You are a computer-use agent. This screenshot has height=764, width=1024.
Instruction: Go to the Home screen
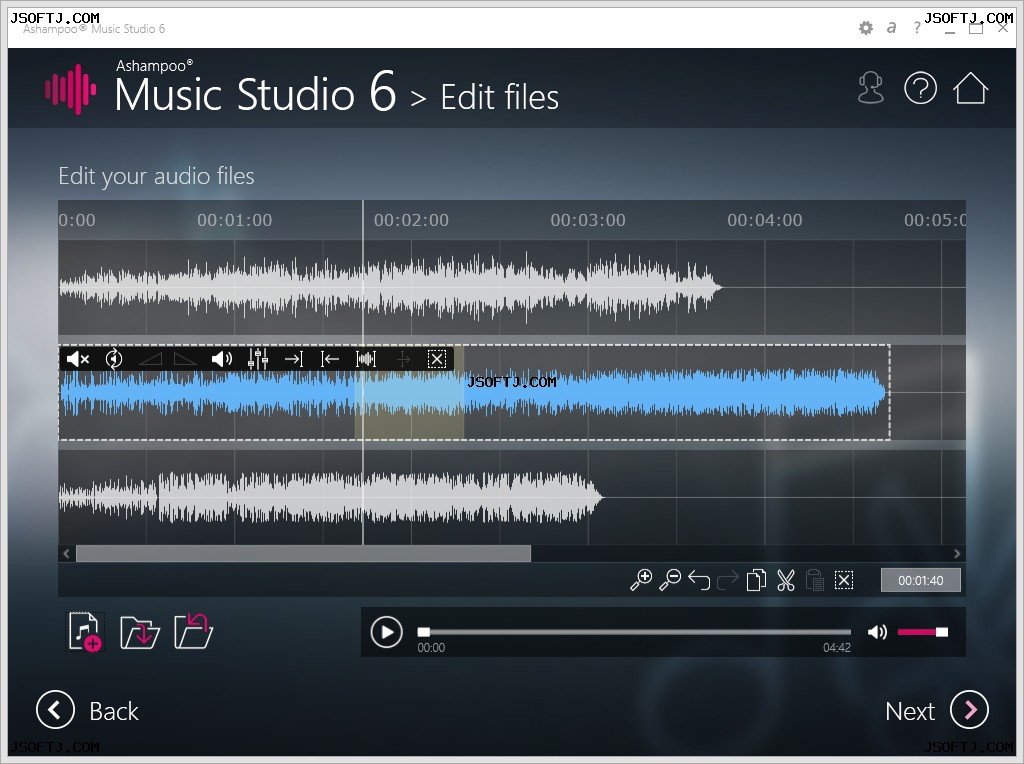[x=970, y=88]
